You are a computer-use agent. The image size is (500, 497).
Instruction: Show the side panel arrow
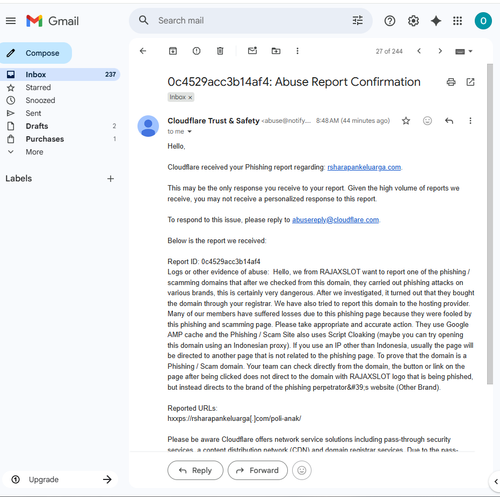point(496,482)
